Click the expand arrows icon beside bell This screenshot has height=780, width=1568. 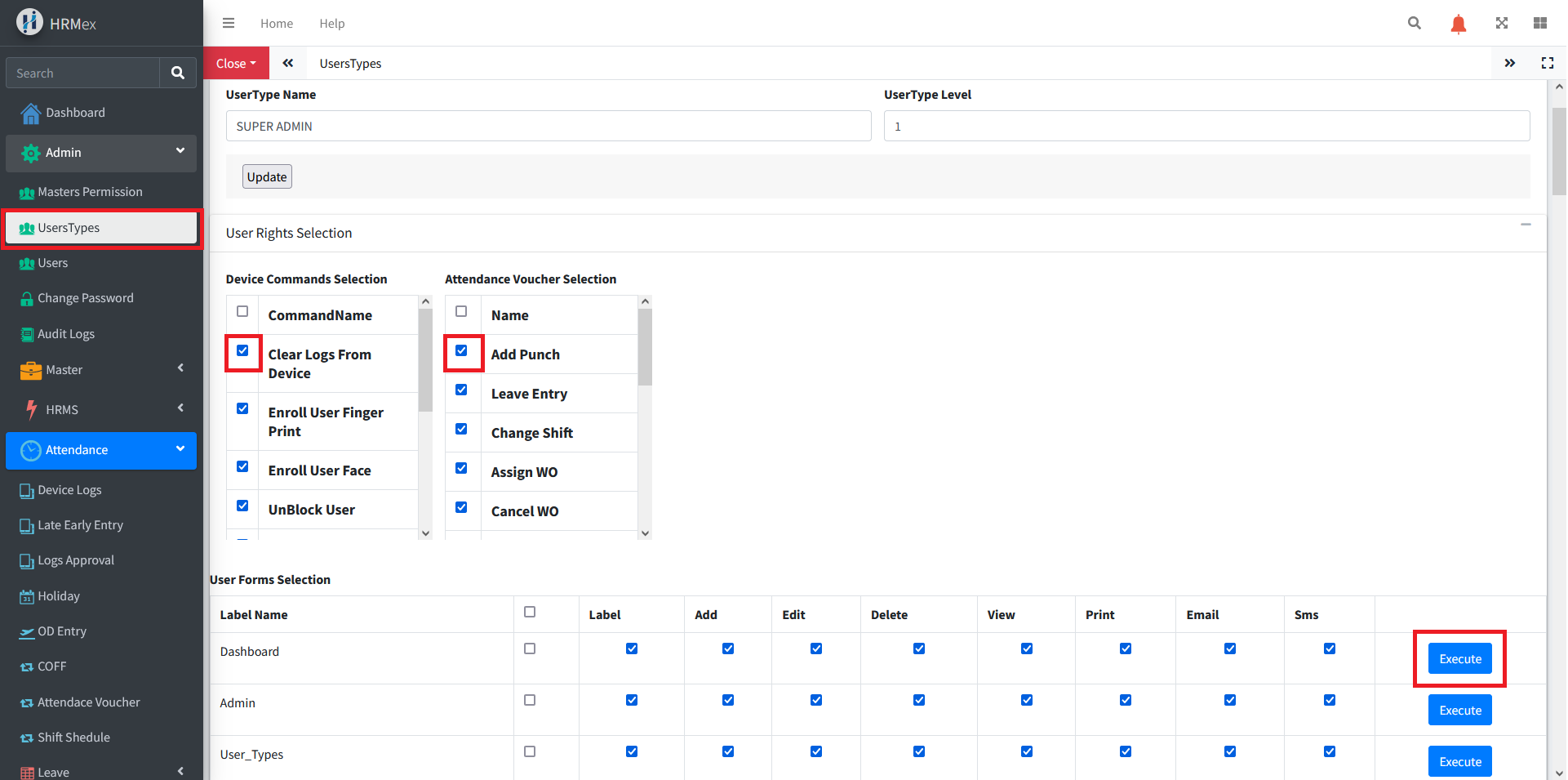[x=1501, y=24]
